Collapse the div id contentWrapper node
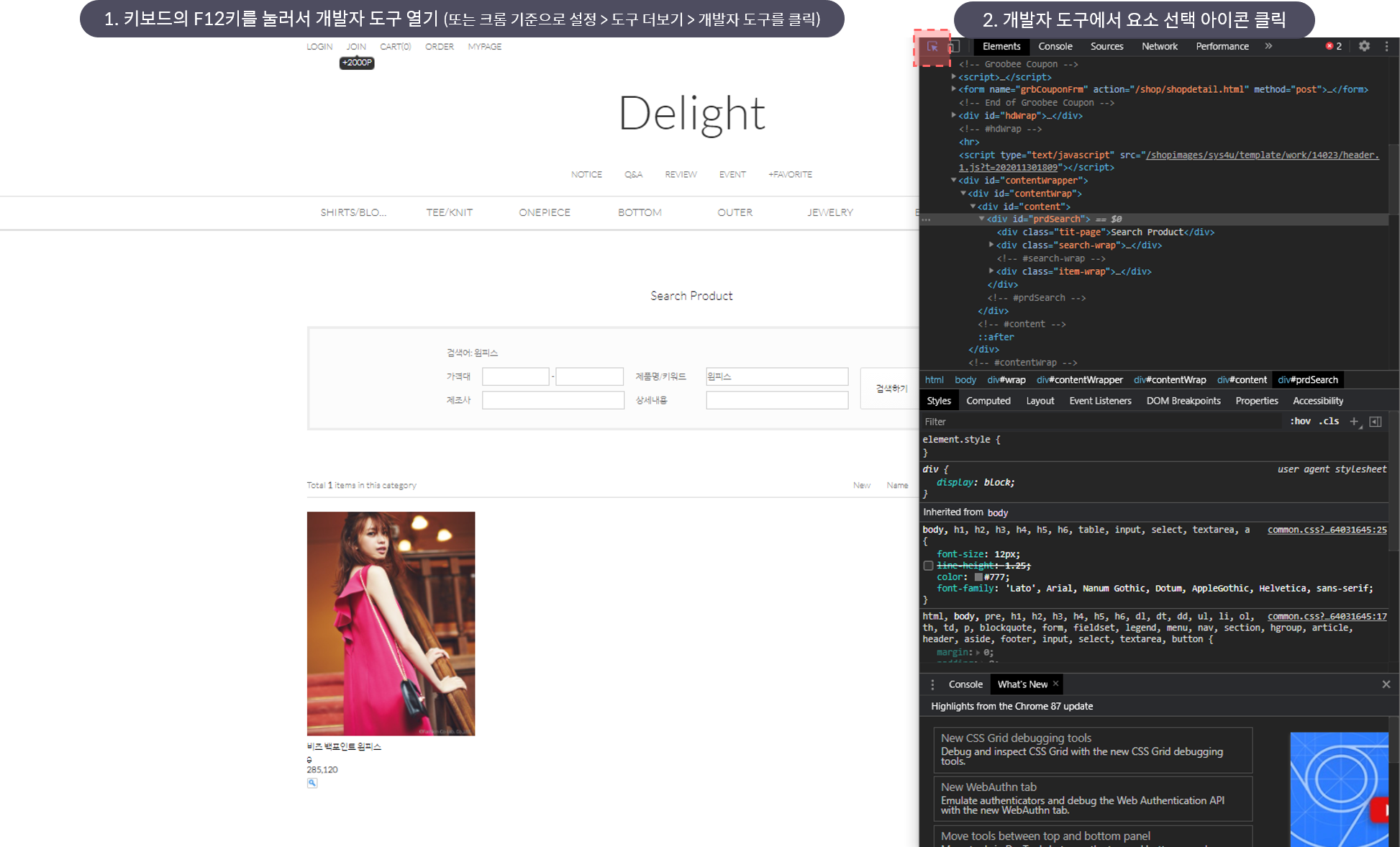Screen dimensions: 1400x847 coord(954,181)
